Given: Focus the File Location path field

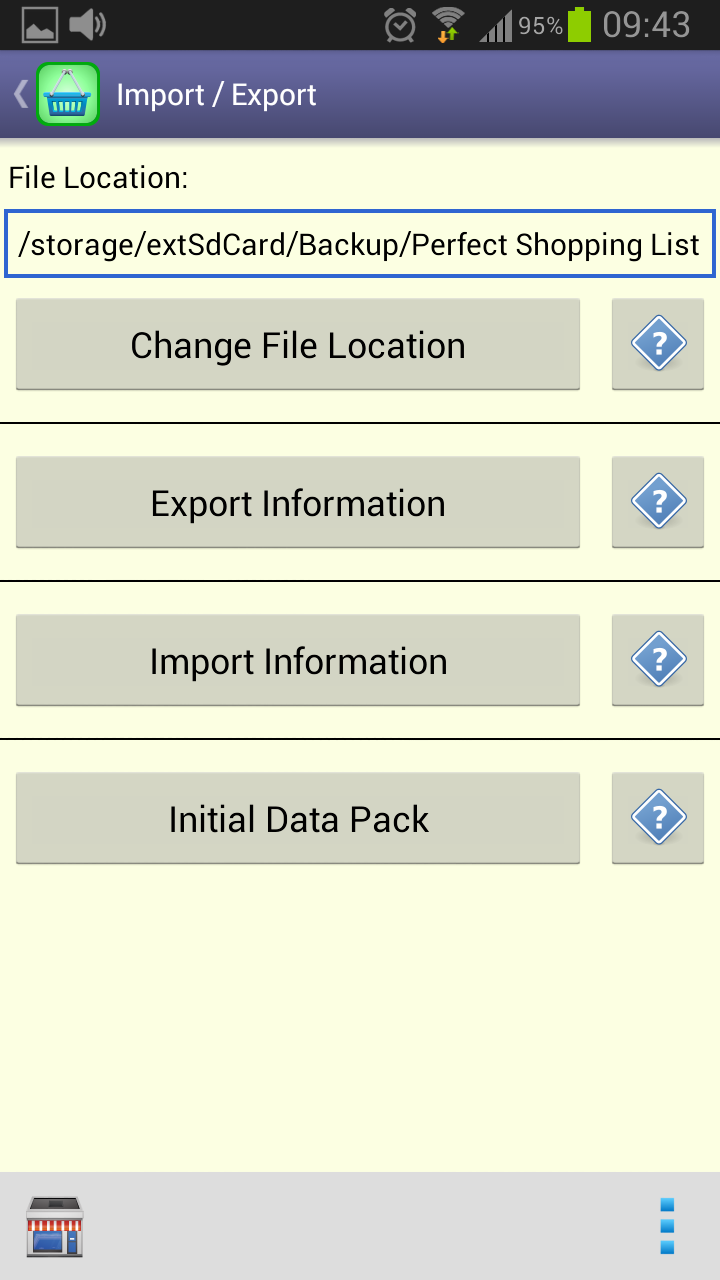Looking at the screenshot, I should click(x=360, y=245).
